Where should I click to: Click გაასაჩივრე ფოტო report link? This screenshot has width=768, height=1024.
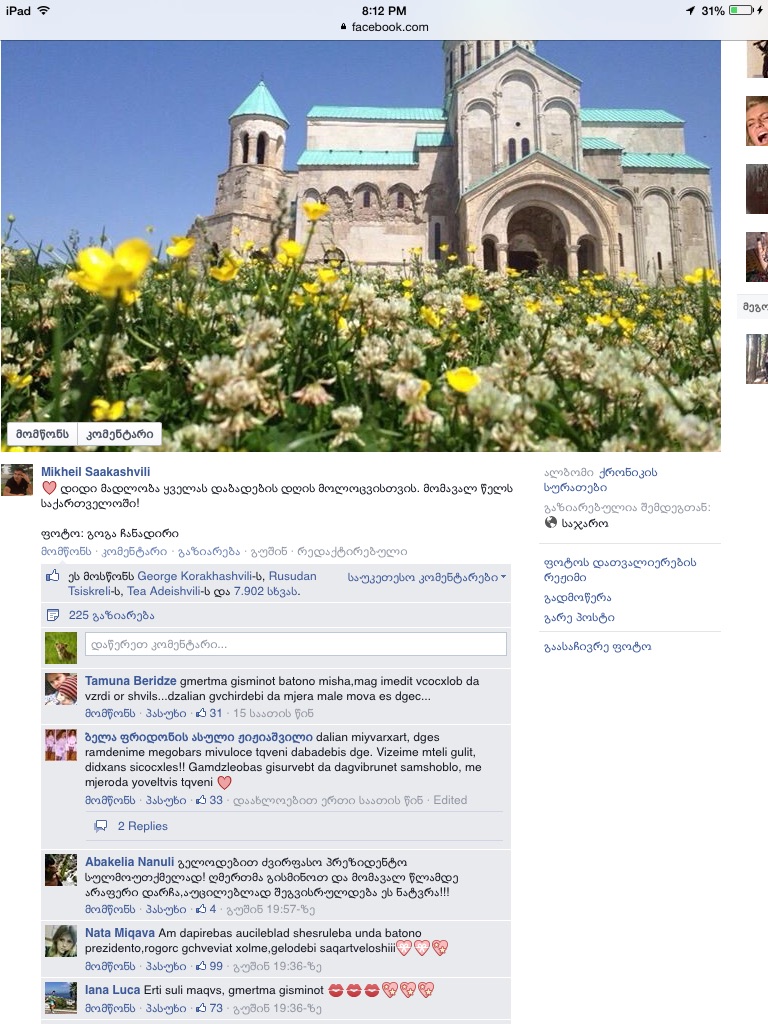598,647
